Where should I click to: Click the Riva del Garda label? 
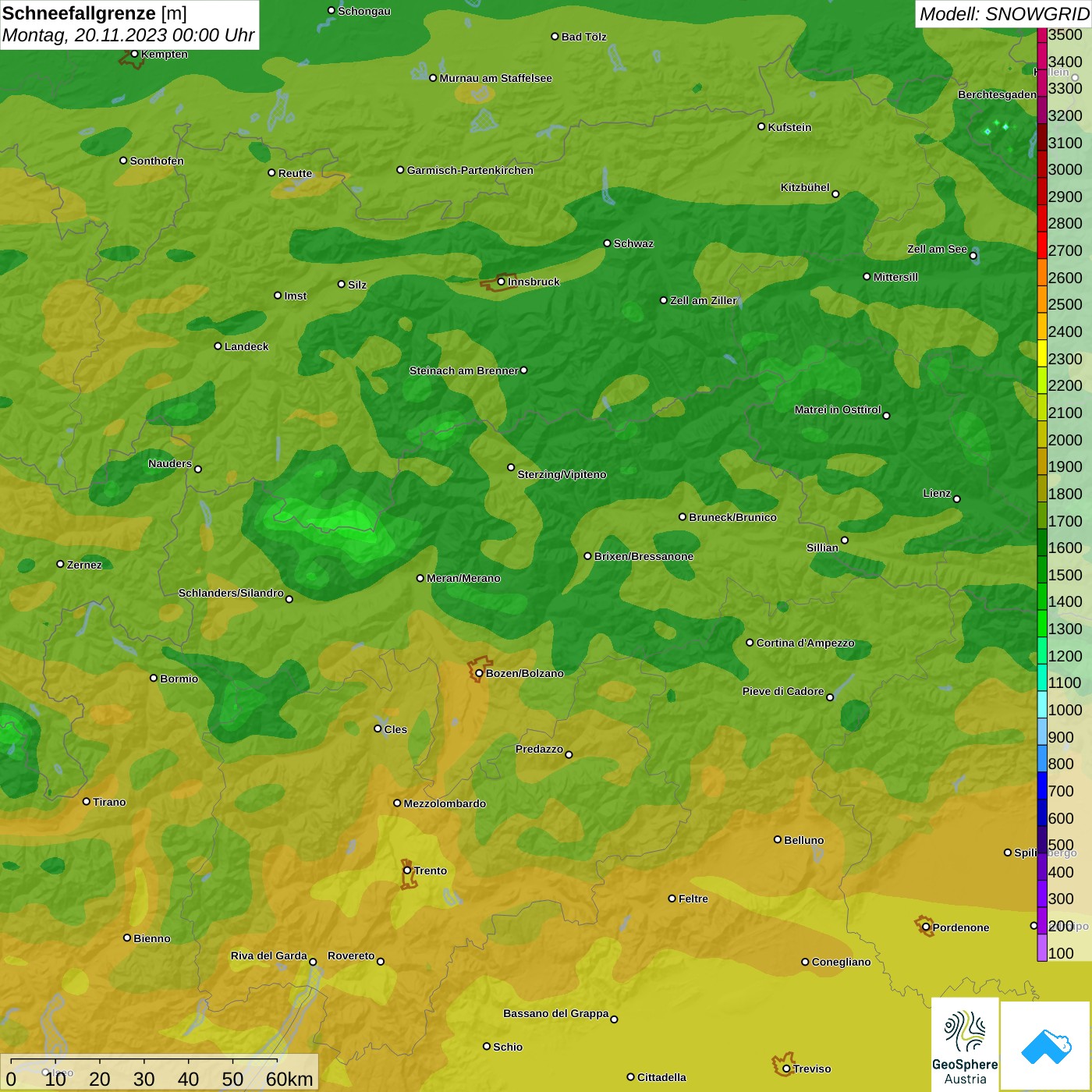pyautogui.click(x=269, y=955)
